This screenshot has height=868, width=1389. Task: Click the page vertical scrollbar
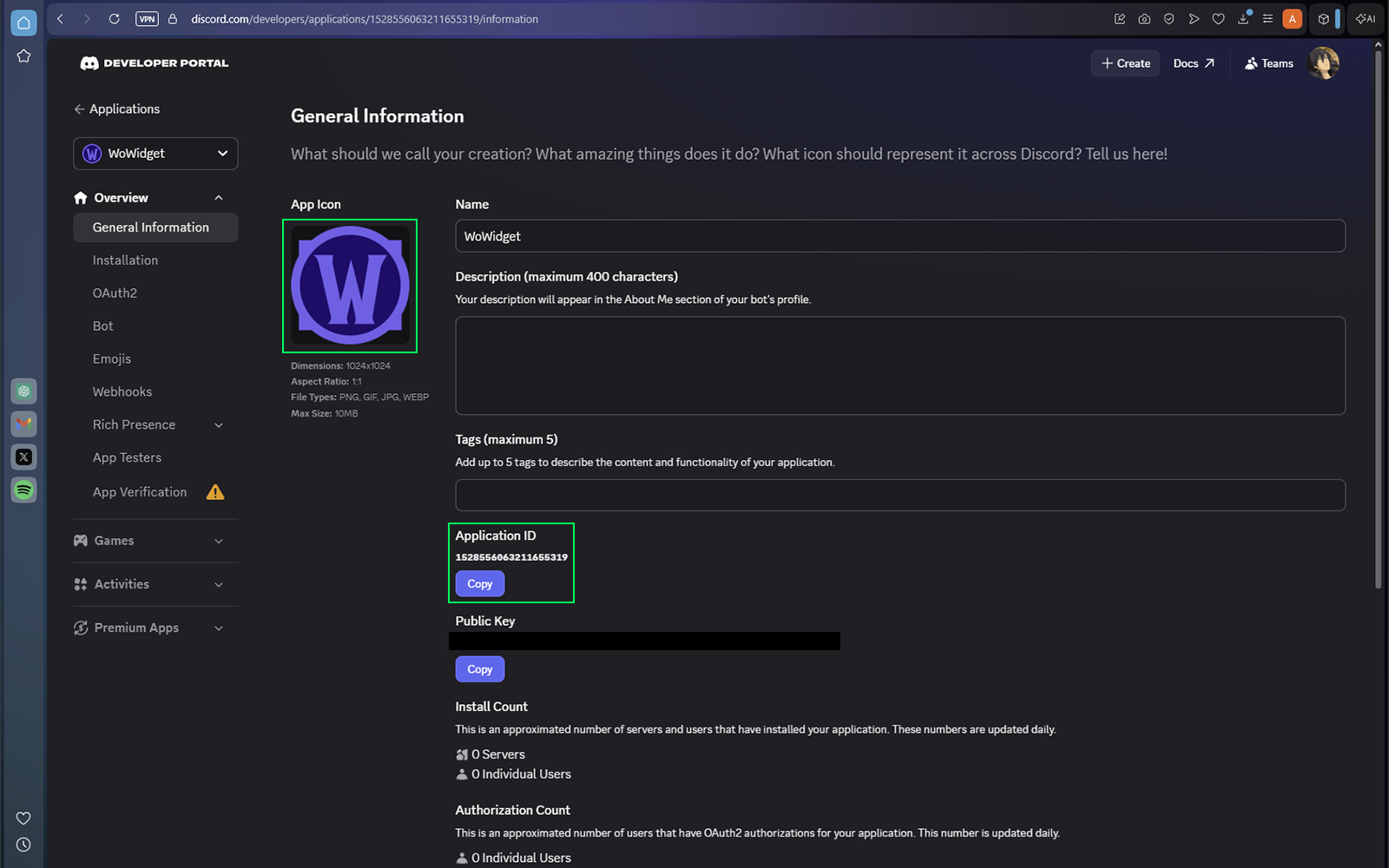tap(1378, 320)
